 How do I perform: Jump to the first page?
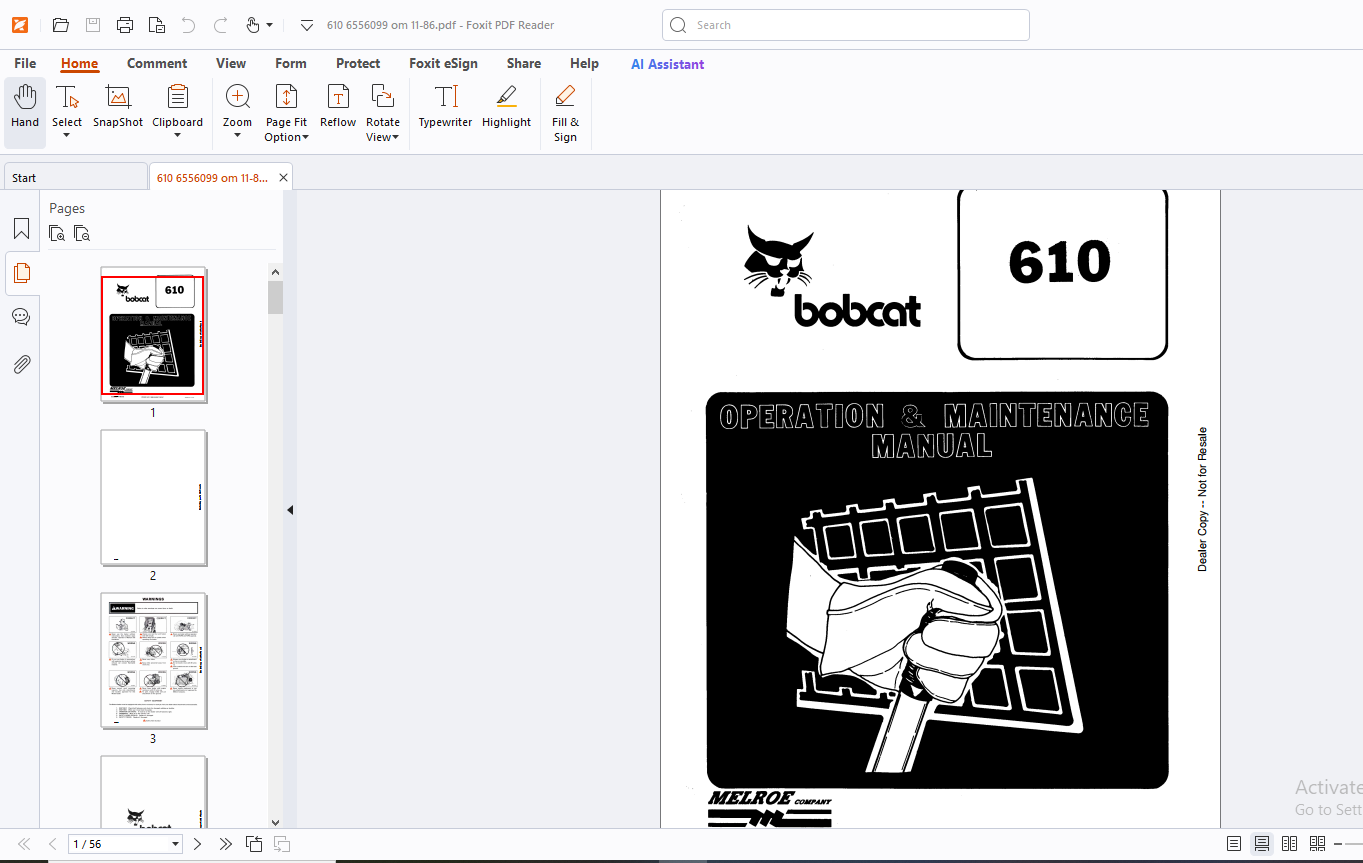pos(24,844)
